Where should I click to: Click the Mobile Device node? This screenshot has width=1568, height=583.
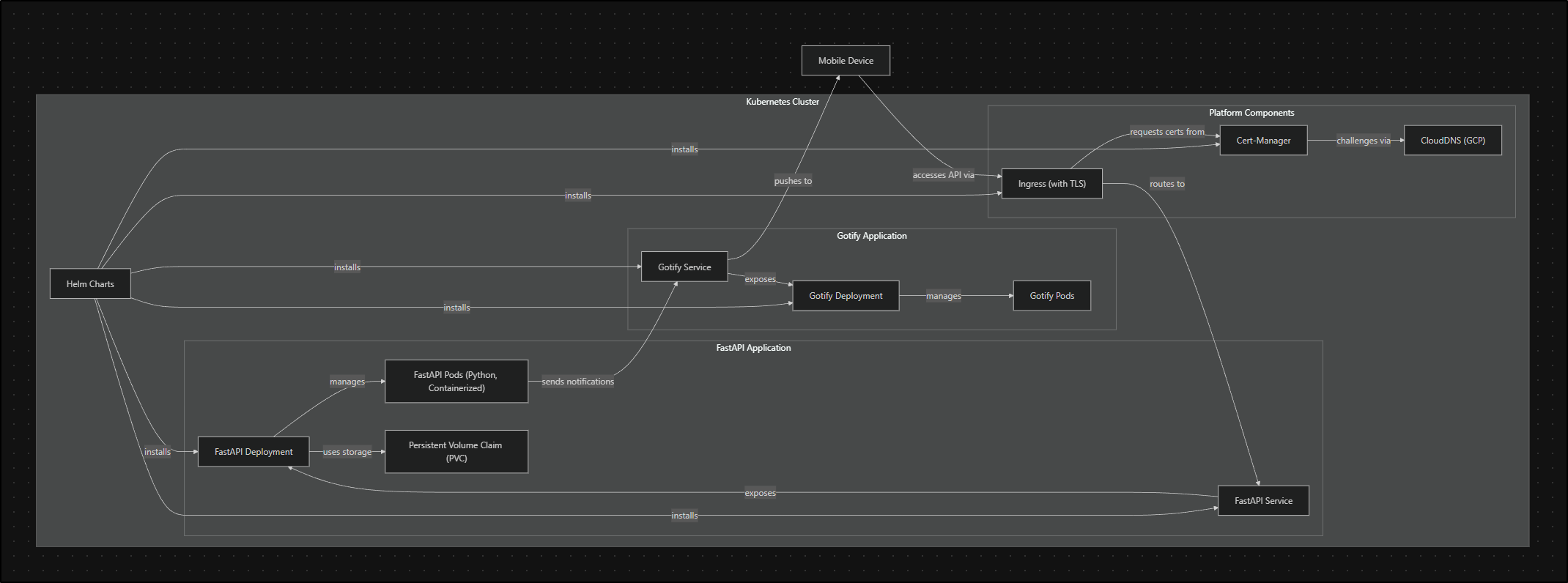pos(846,61)
